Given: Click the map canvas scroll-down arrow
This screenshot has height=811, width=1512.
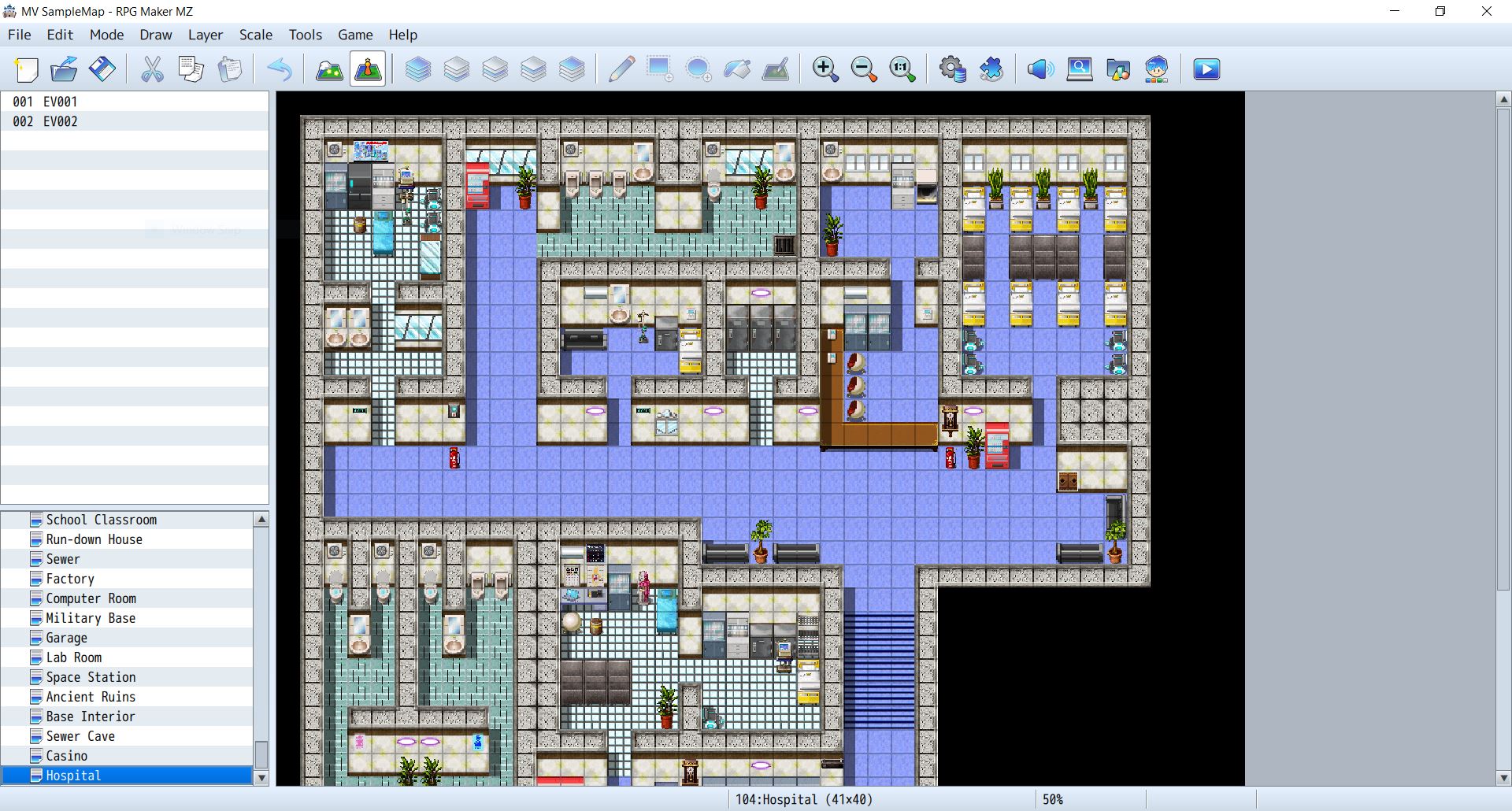Looking at the screenshot, I should 1503,778.
